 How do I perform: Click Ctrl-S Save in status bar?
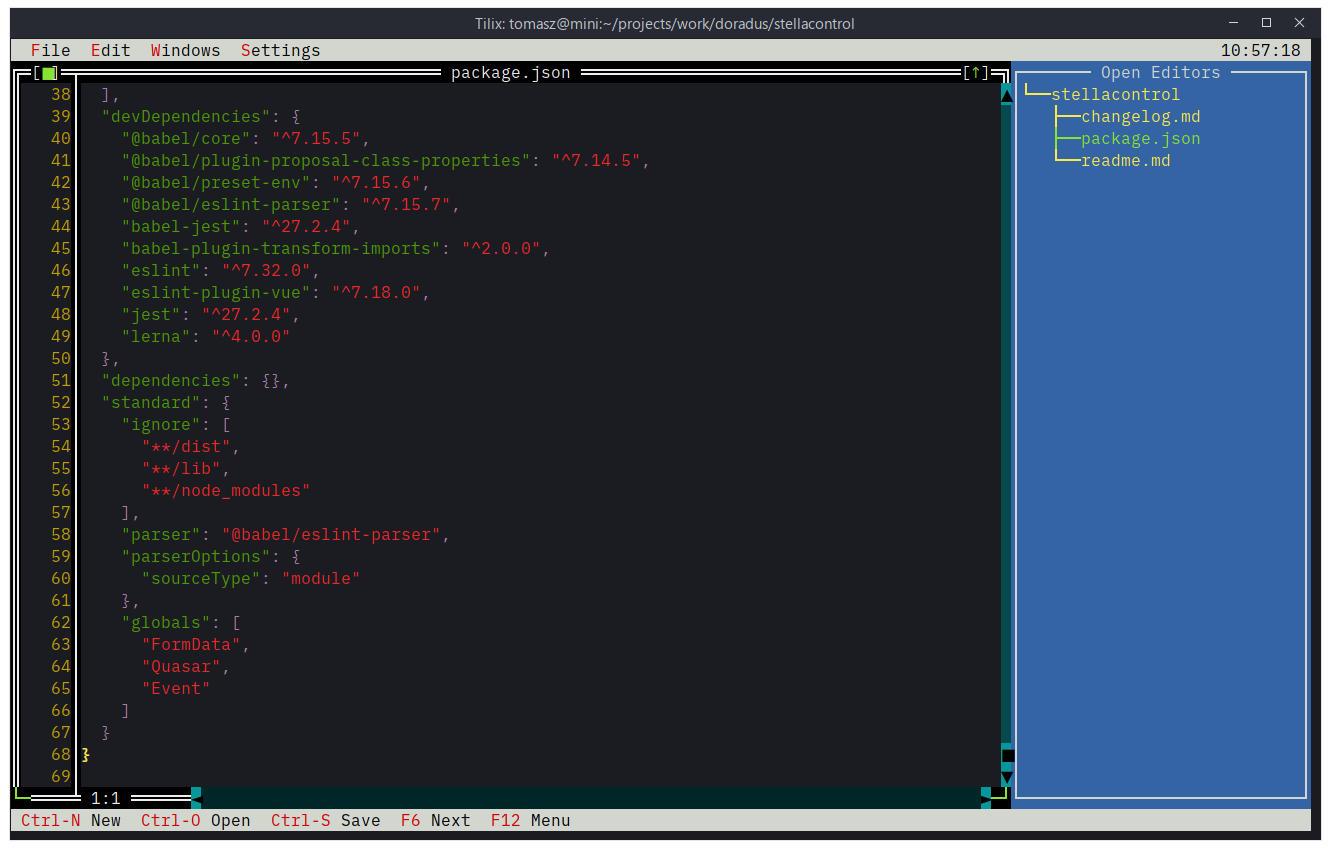click(x=325, y=820)
